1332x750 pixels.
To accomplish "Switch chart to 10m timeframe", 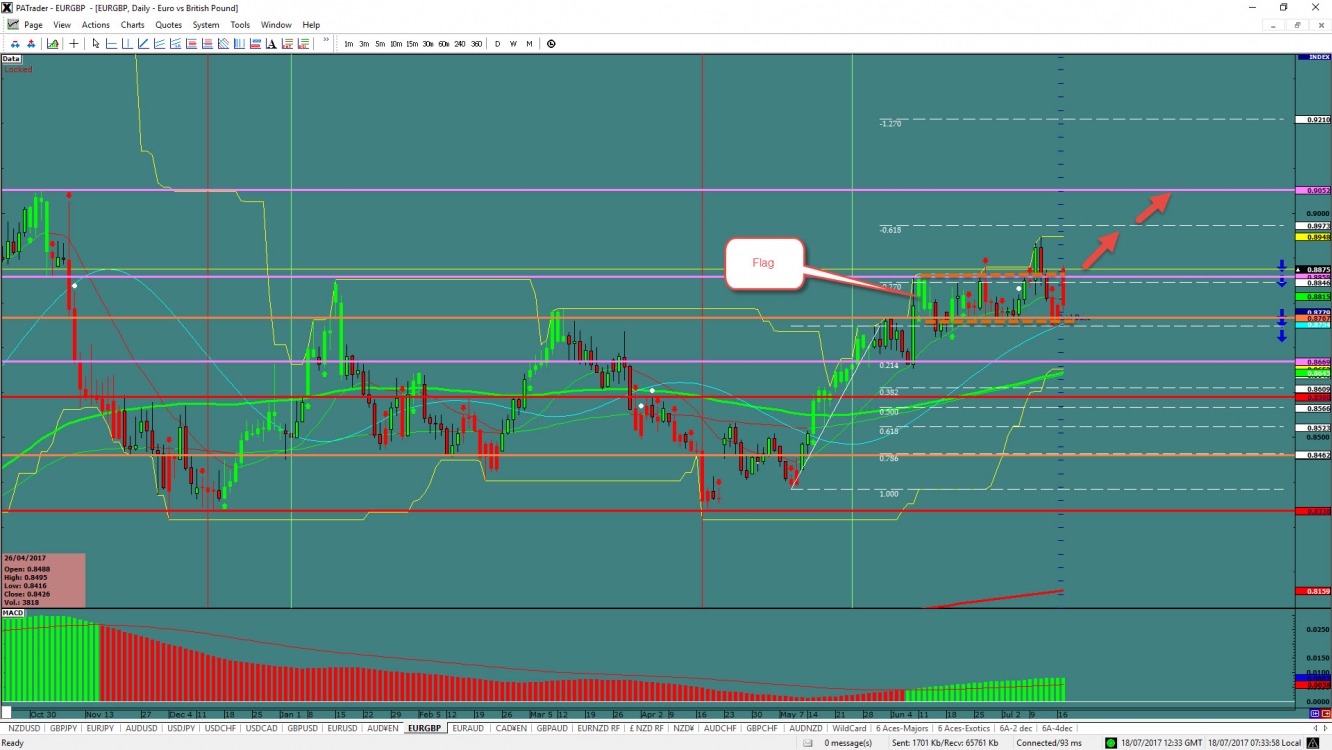I will pos(396,44).
